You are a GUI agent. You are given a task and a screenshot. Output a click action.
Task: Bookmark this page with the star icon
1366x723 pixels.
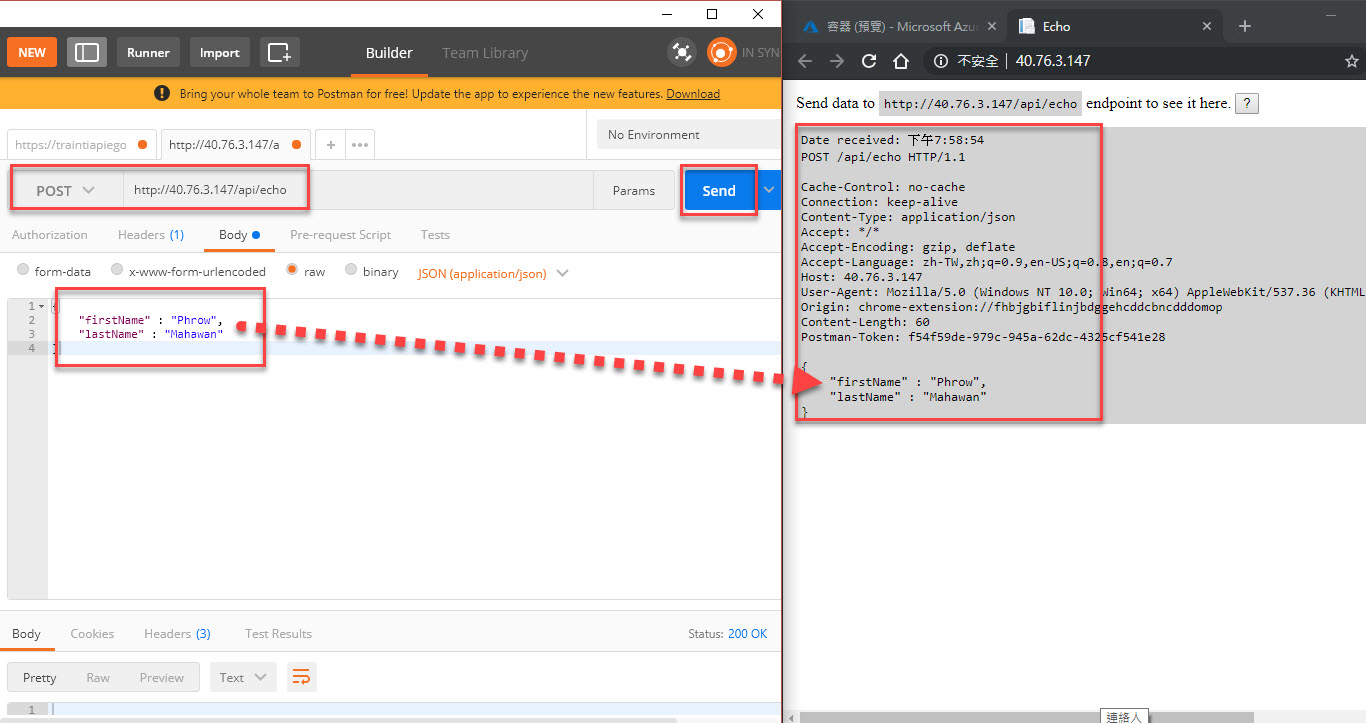(x=1352, y=61)
